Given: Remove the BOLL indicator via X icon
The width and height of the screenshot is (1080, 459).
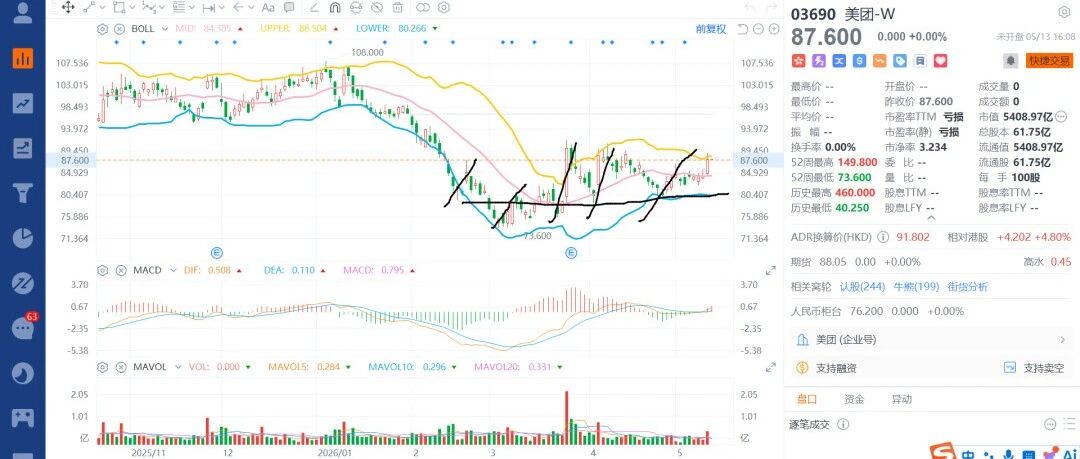Looking at the screenshot, I should (119, 29).
